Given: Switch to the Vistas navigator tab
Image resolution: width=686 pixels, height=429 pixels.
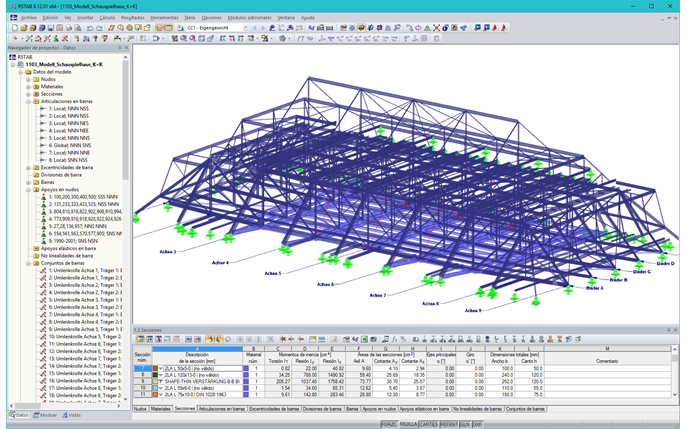Looking at the screenshot, I should 71,415.
